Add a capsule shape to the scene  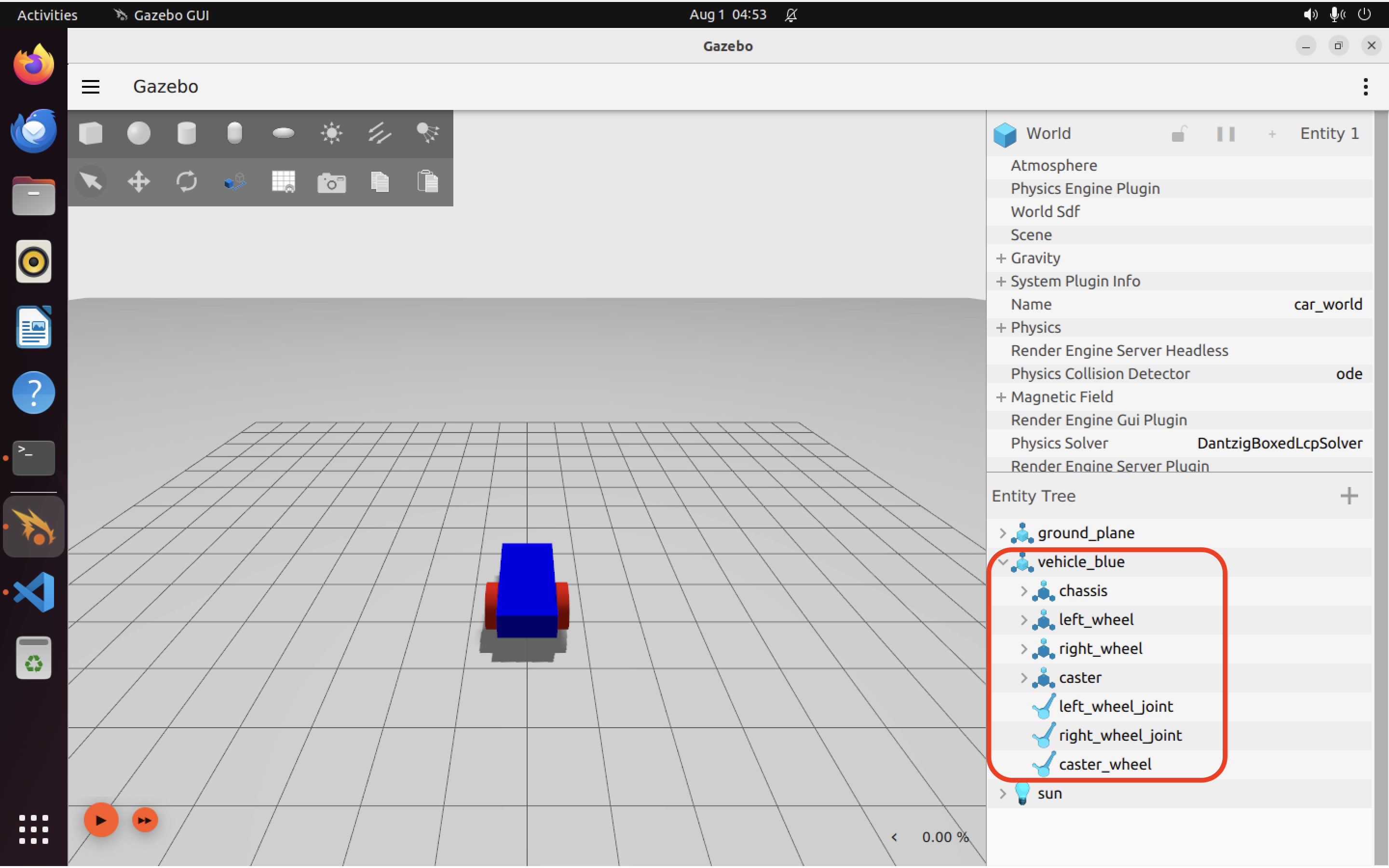(235, 133)
